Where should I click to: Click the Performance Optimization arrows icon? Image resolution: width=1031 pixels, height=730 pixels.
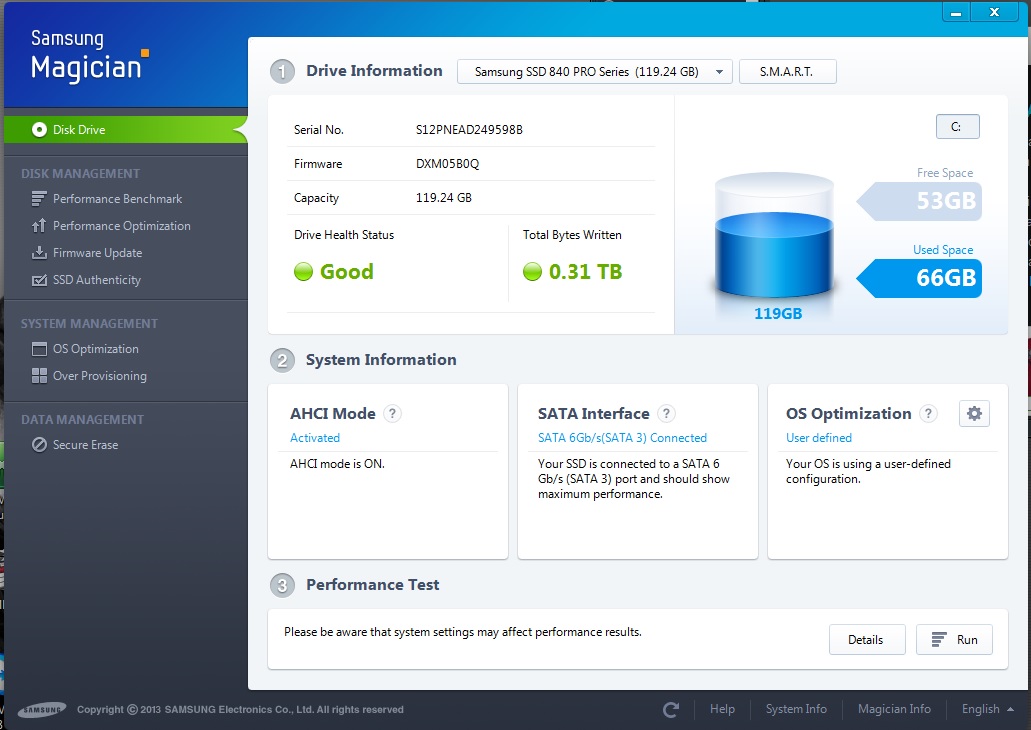39,226
